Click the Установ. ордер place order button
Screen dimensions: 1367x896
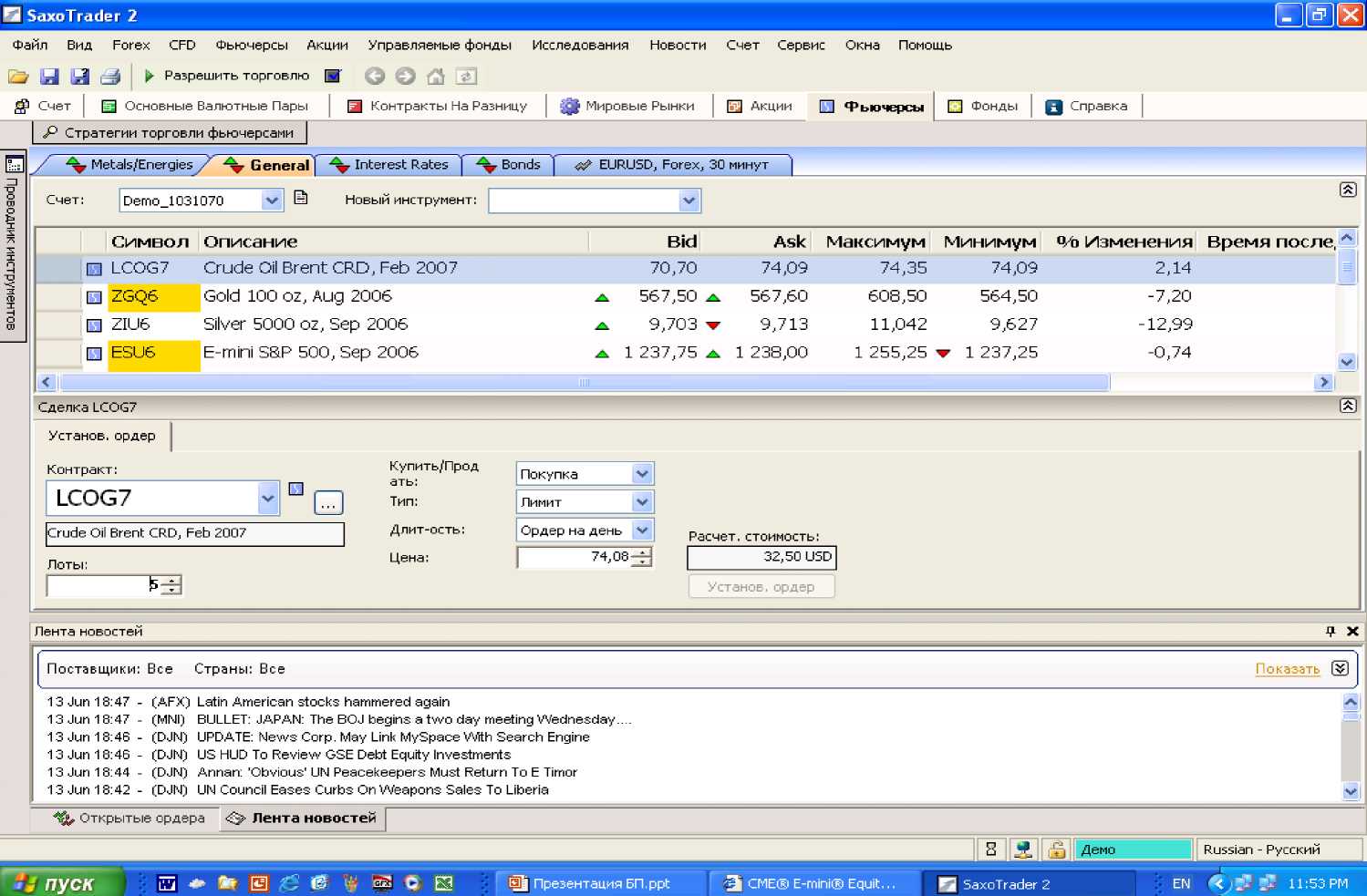[761, 587]
